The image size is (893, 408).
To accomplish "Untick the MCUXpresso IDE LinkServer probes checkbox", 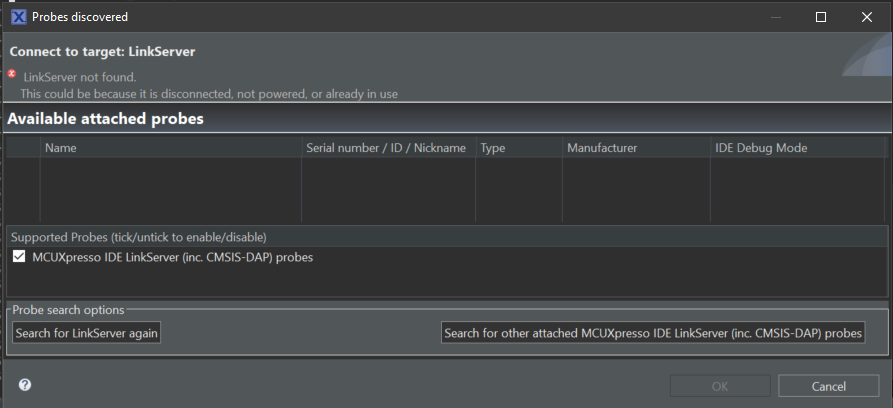I will [x=19, y=257].
